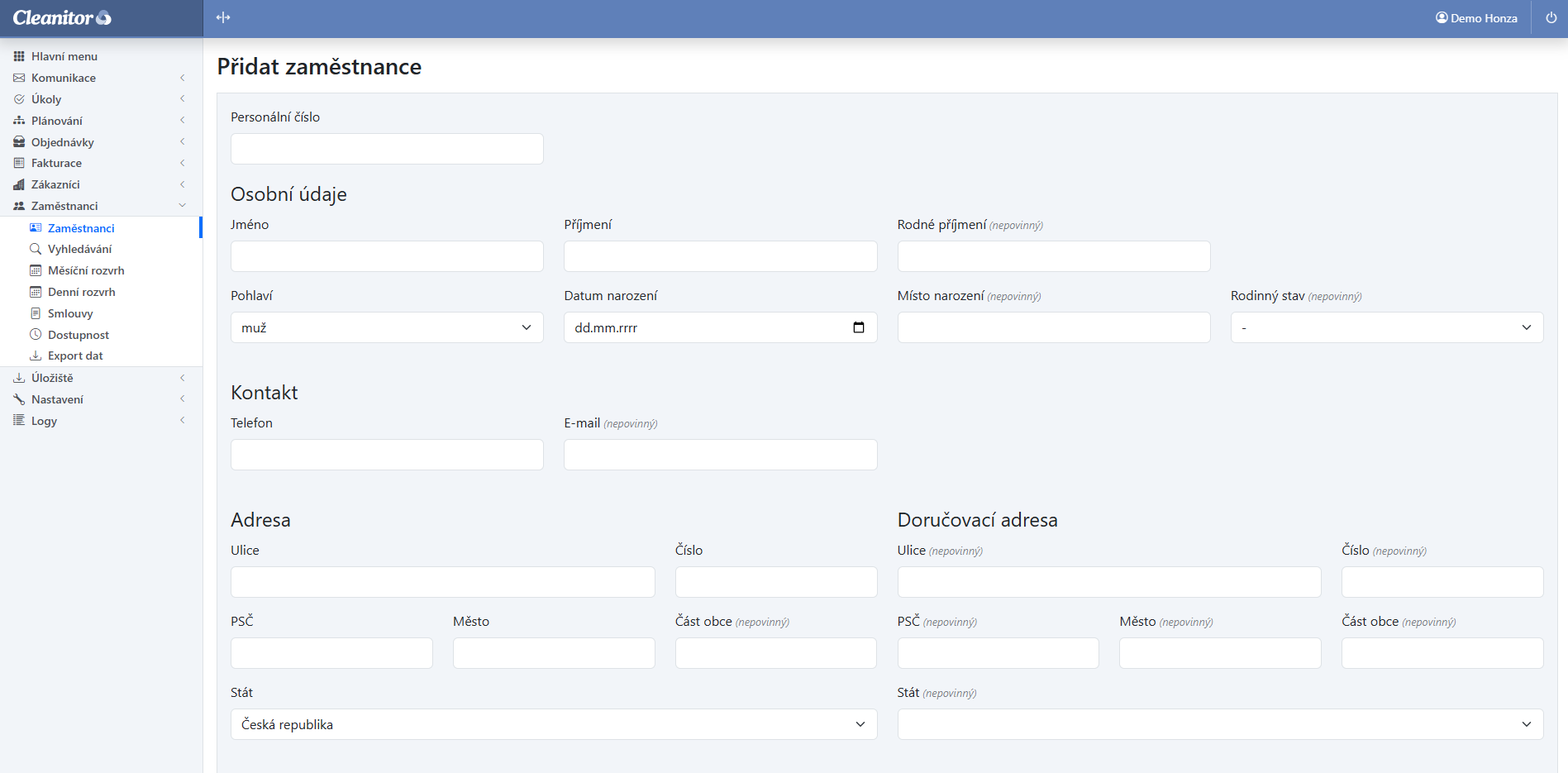The image size is (1568, 773).
Task: Open the Rodinný stav dropdown
Action: [x=1386, y=327]
